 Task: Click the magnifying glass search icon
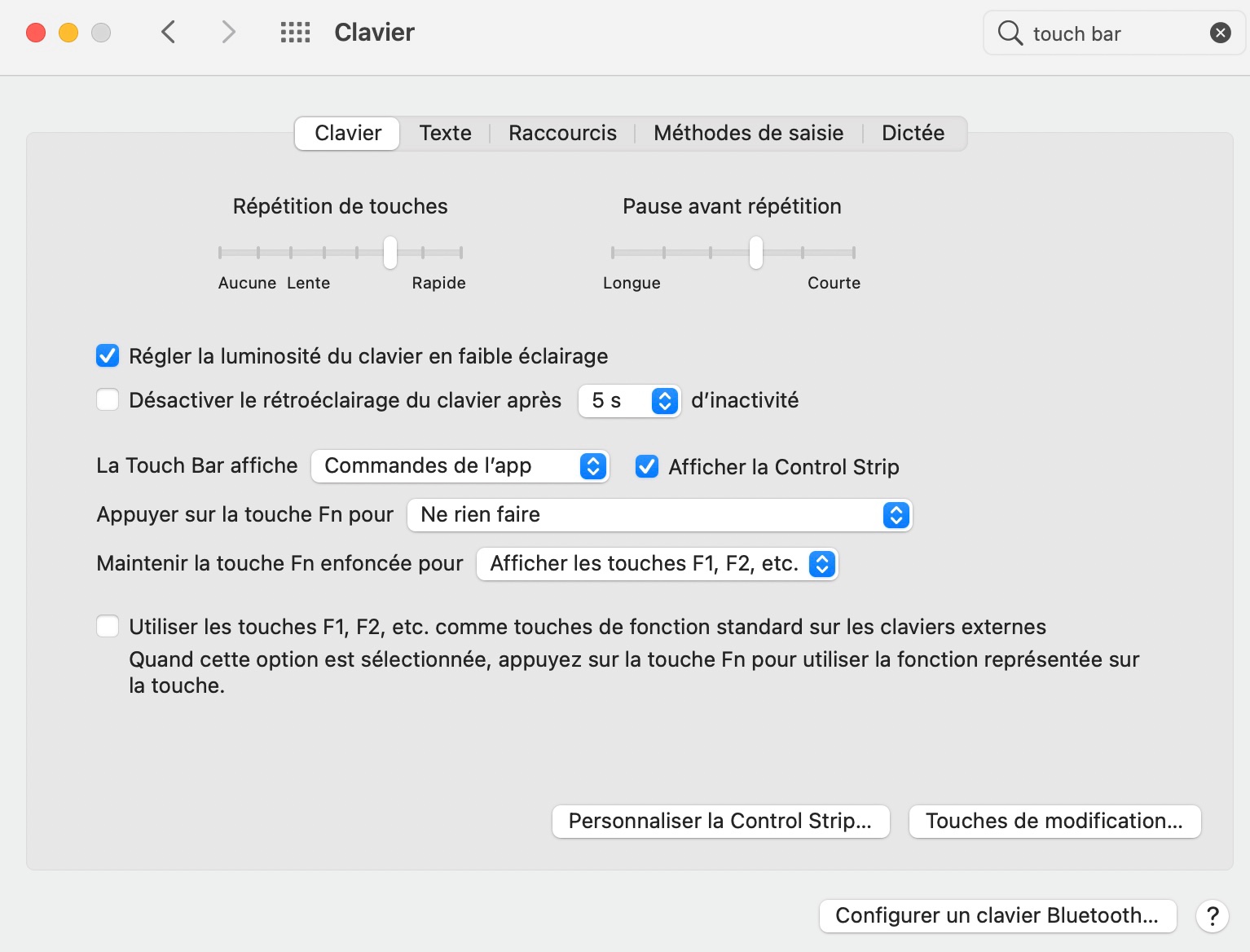click(1010, 33)
